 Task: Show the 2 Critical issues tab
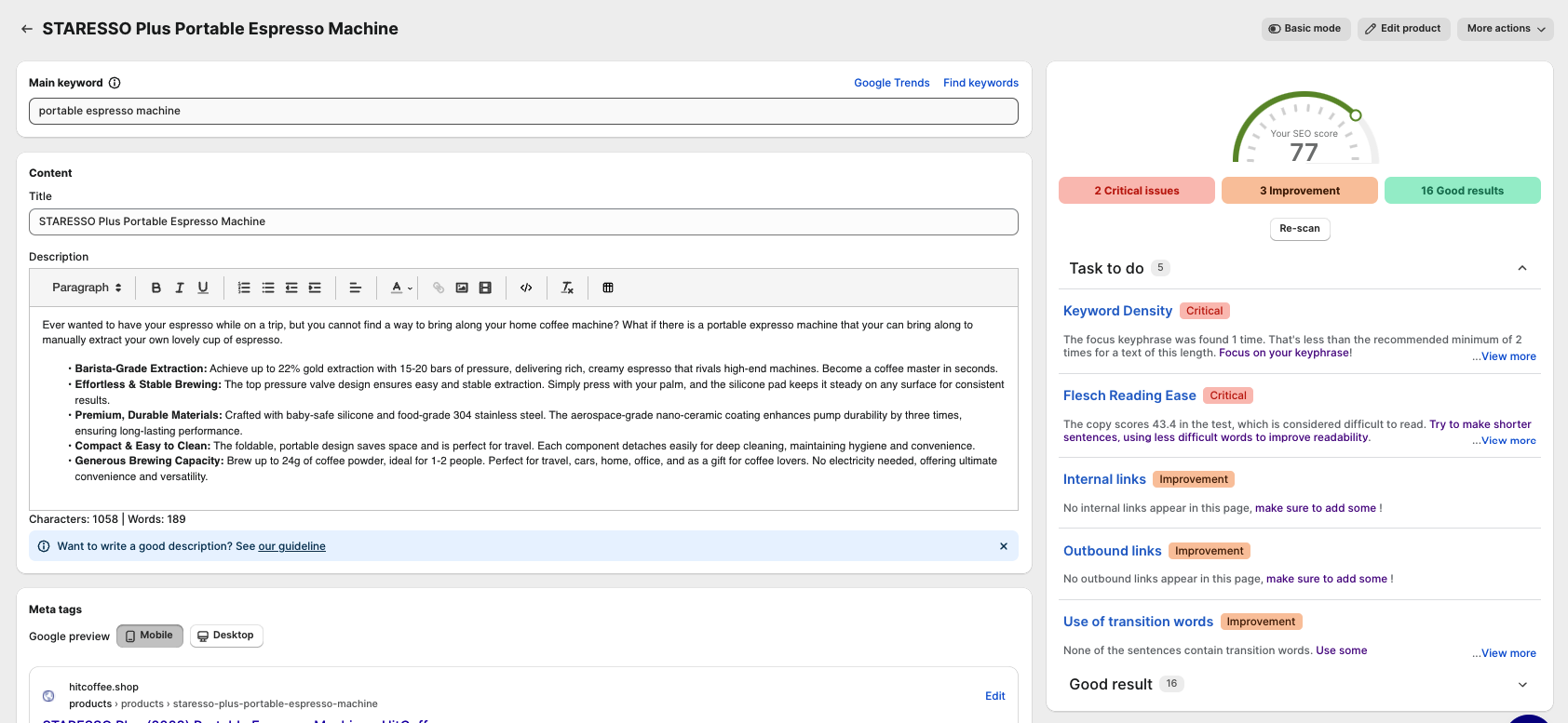[1136, 191]
